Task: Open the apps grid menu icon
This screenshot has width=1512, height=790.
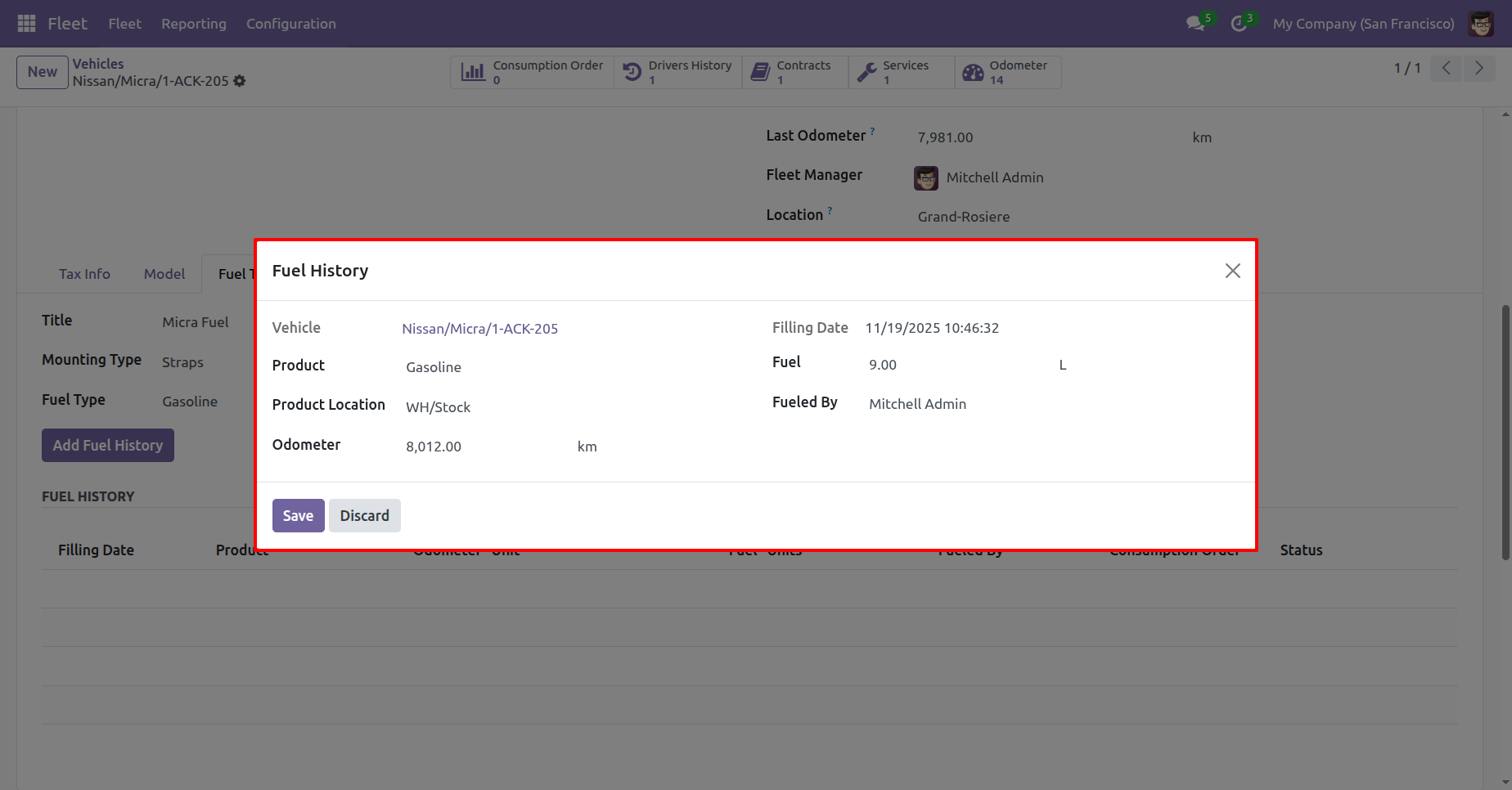Action: (x=26, y=24)
